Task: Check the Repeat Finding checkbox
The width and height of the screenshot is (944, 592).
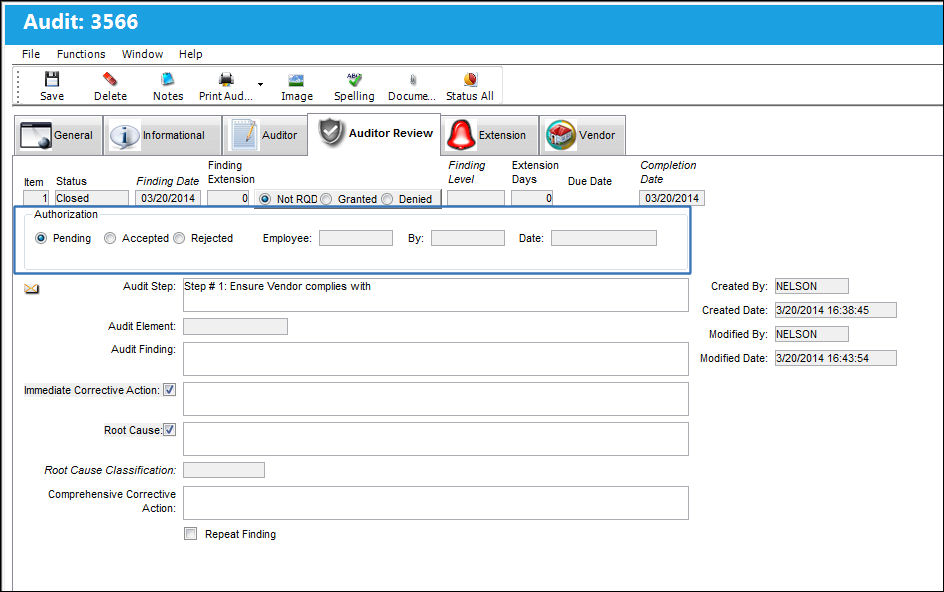Action: coord(190,534)
